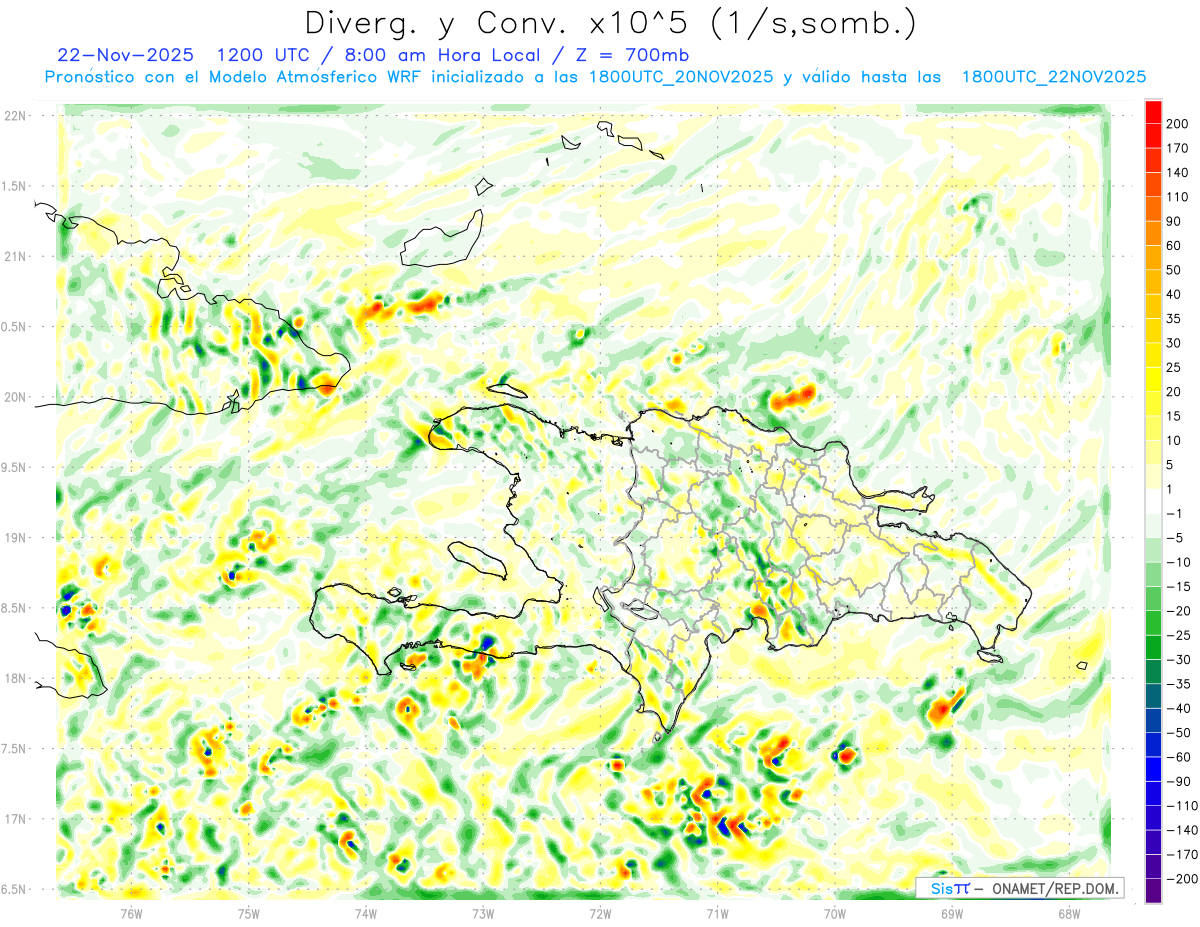Screen dimensions: 1200x927
Task: Click the '1800UTC_22NOV2025' valid-until timestamp
Action: click(1054, 77)
